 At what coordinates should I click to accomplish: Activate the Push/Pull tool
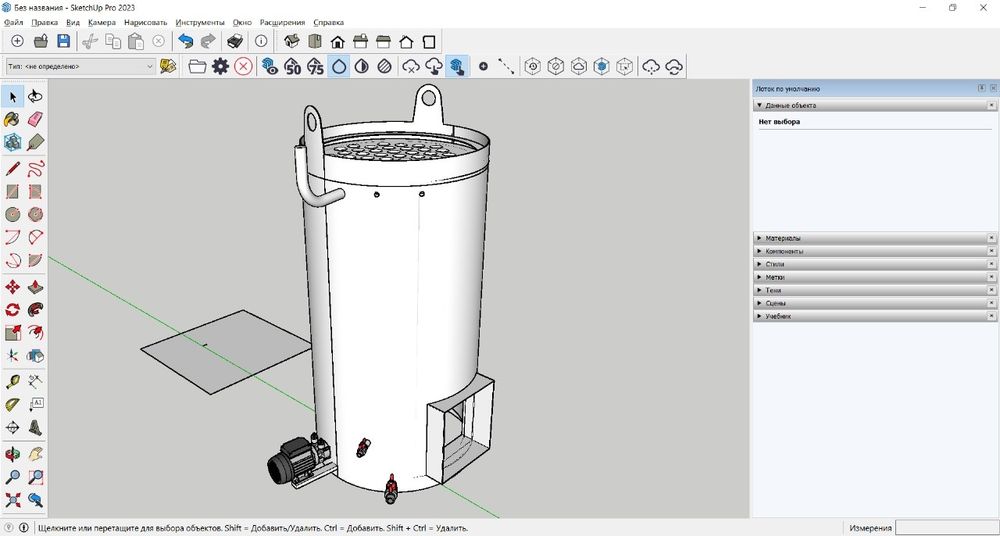[x=36, y=287]
